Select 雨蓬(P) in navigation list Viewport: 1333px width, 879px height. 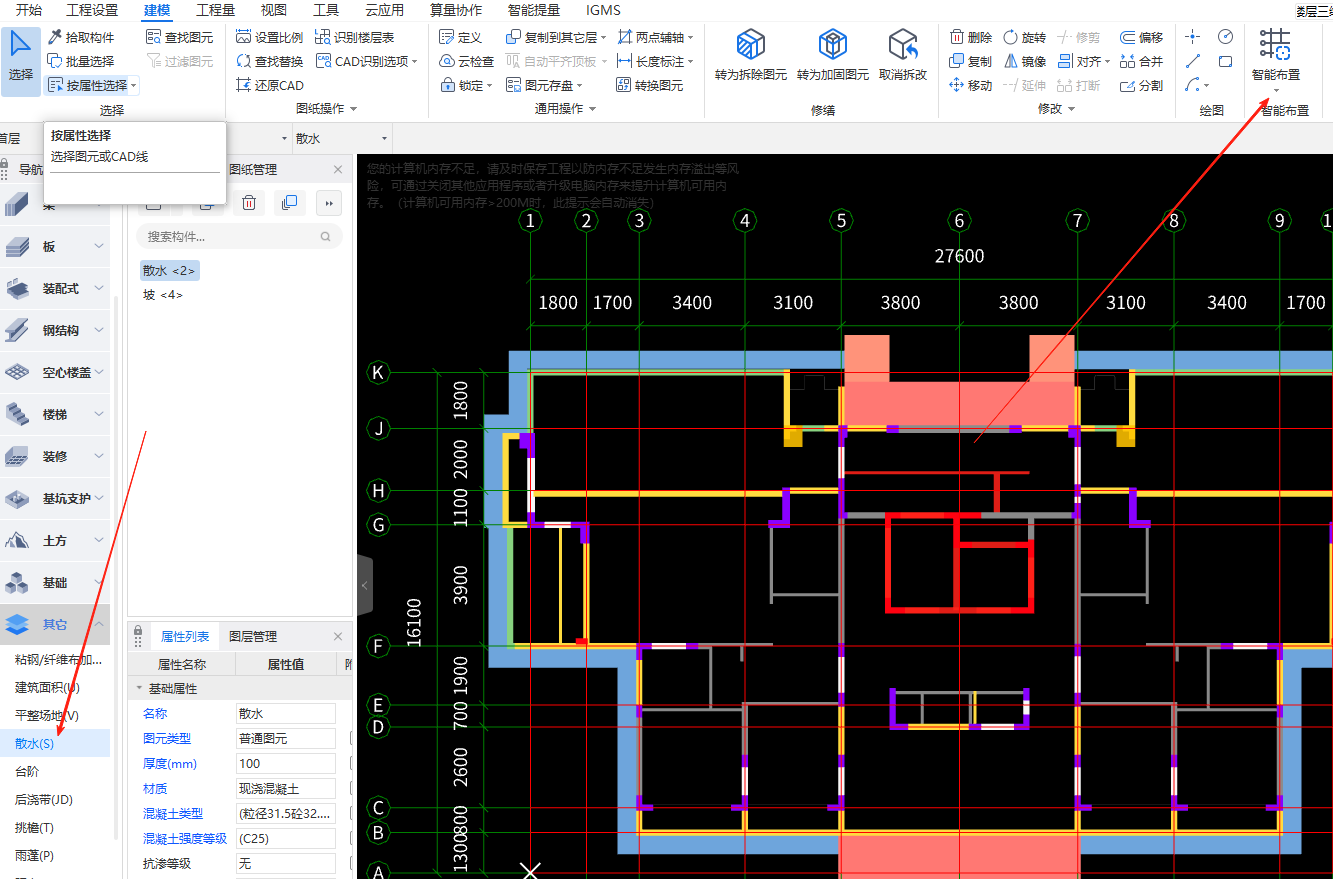(x=34, y=855)
